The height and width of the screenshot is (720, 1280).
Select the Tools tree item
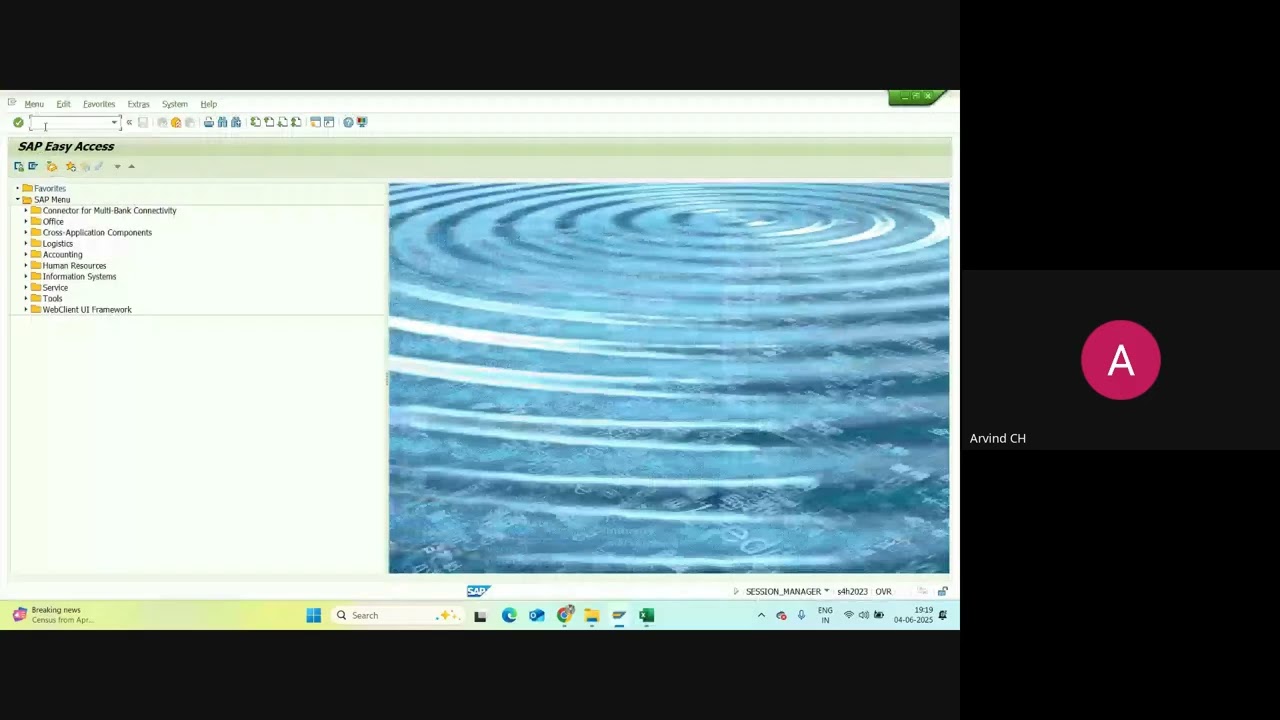point(52,298)
